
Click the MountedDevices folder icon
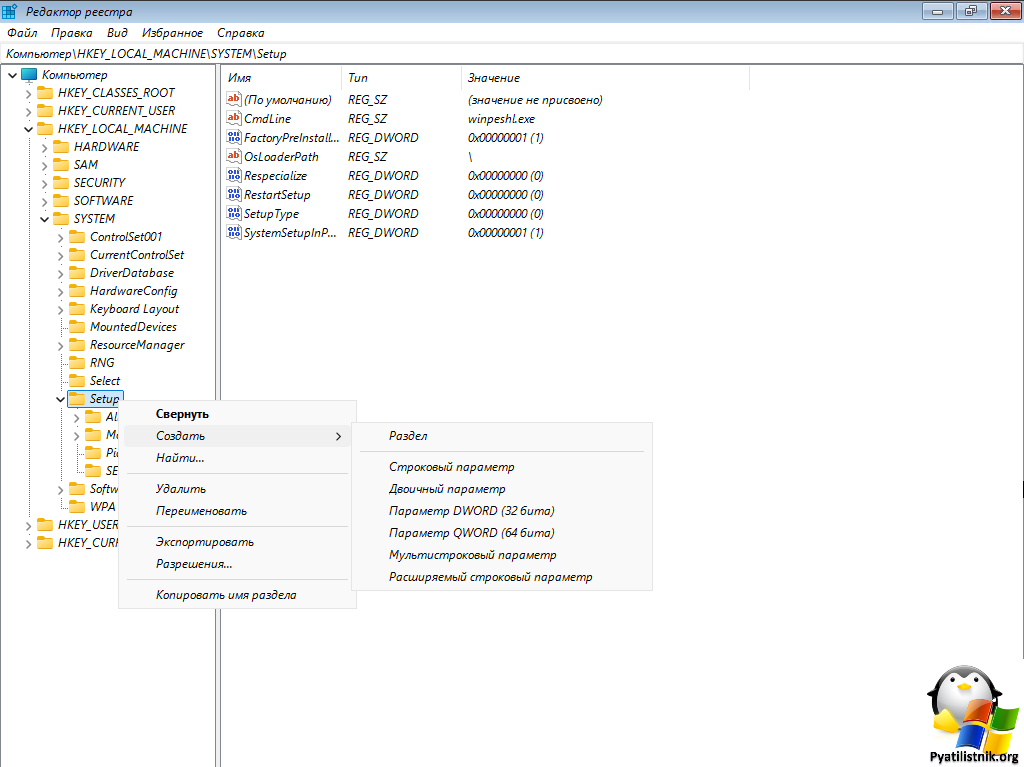[x=77, y=327]
